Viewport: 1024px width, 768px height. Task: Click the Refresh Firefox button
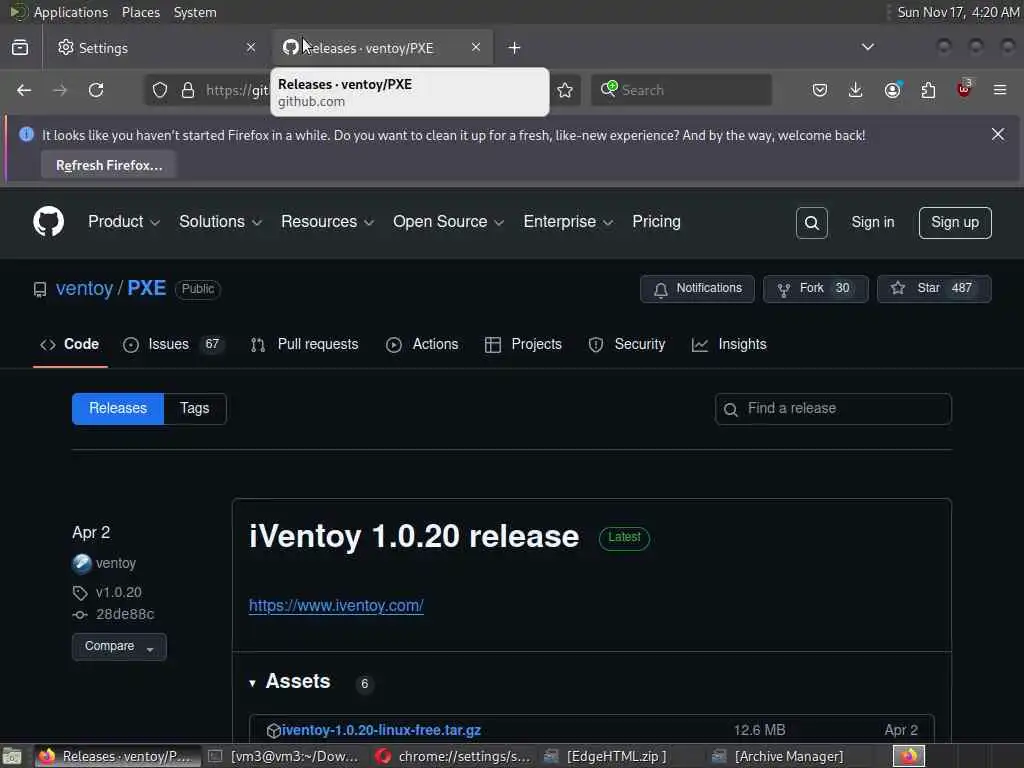[x=108, y=165]
